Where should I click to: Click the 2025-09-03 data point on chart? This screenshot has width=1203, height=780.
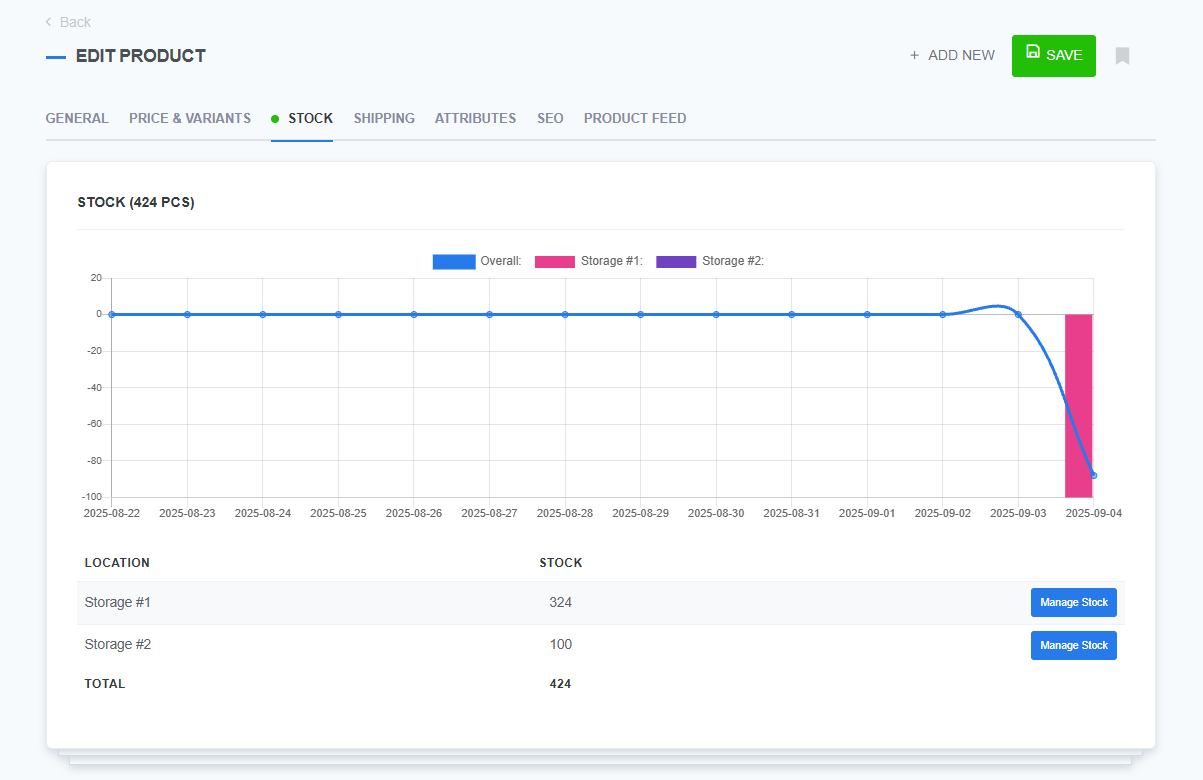point(1018,315)
